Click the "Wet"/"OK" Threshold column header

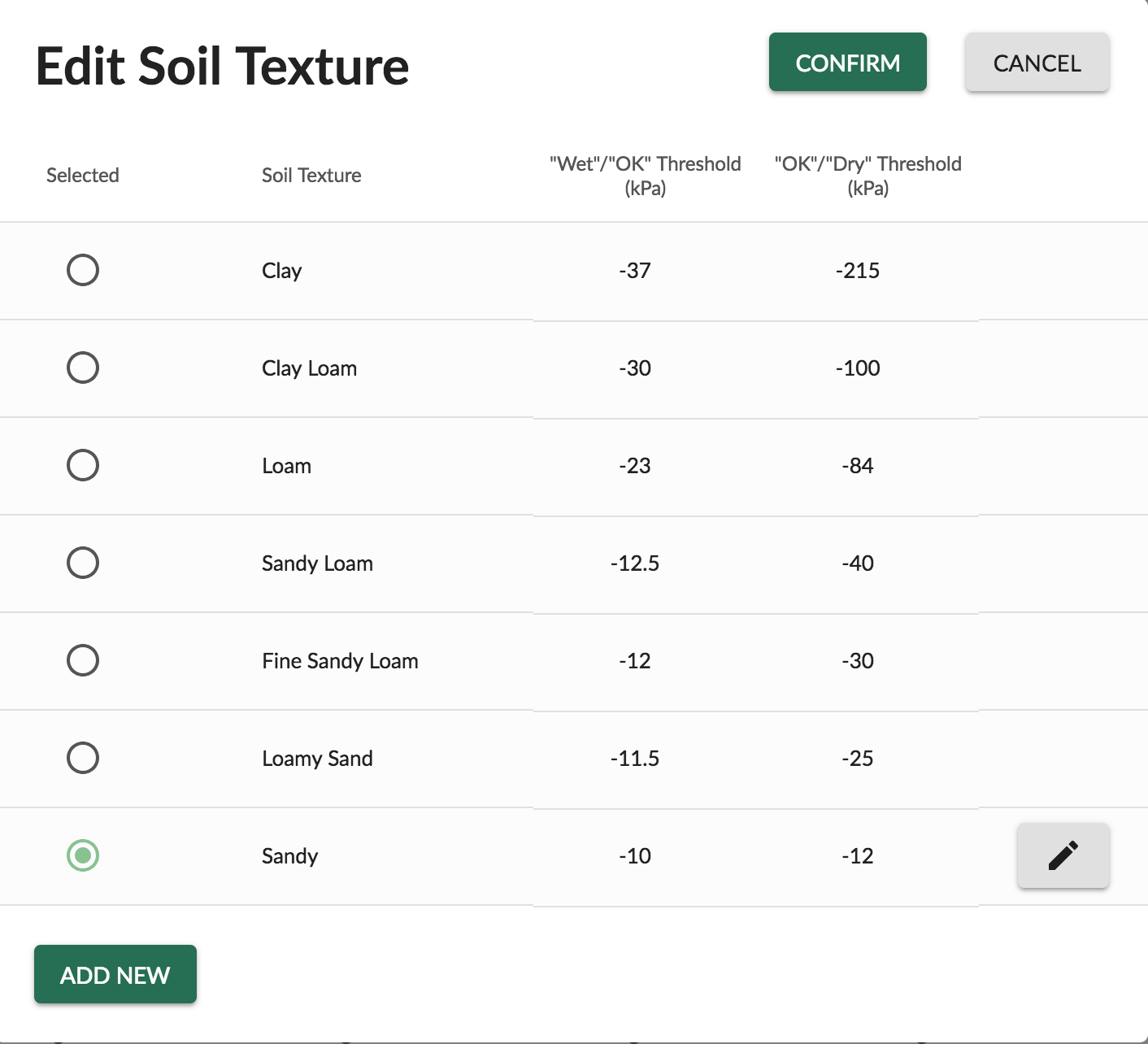coord(645,176)
